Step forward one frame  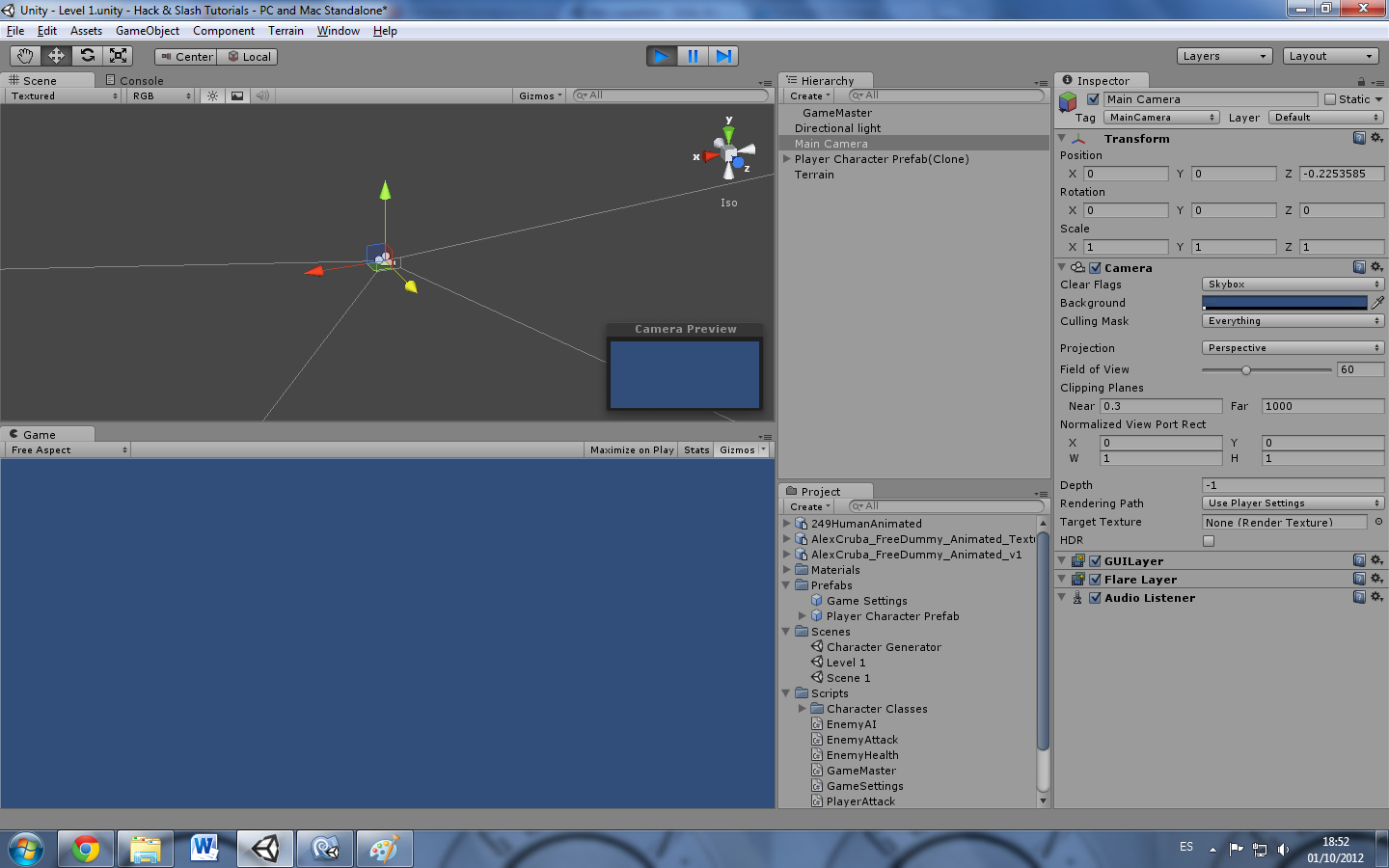723,56
